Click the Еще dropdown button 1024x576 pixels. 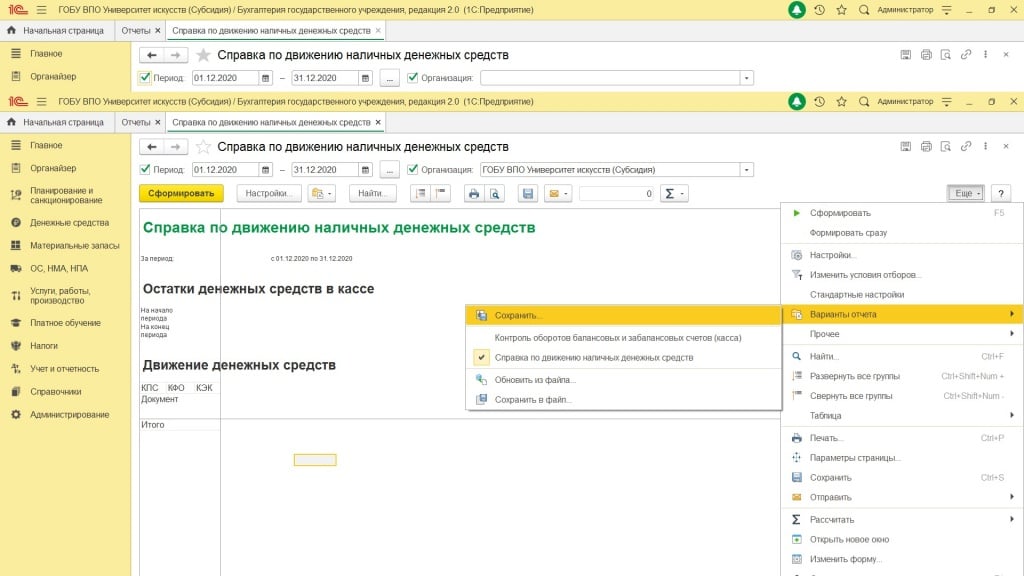[x=966, y=194]
